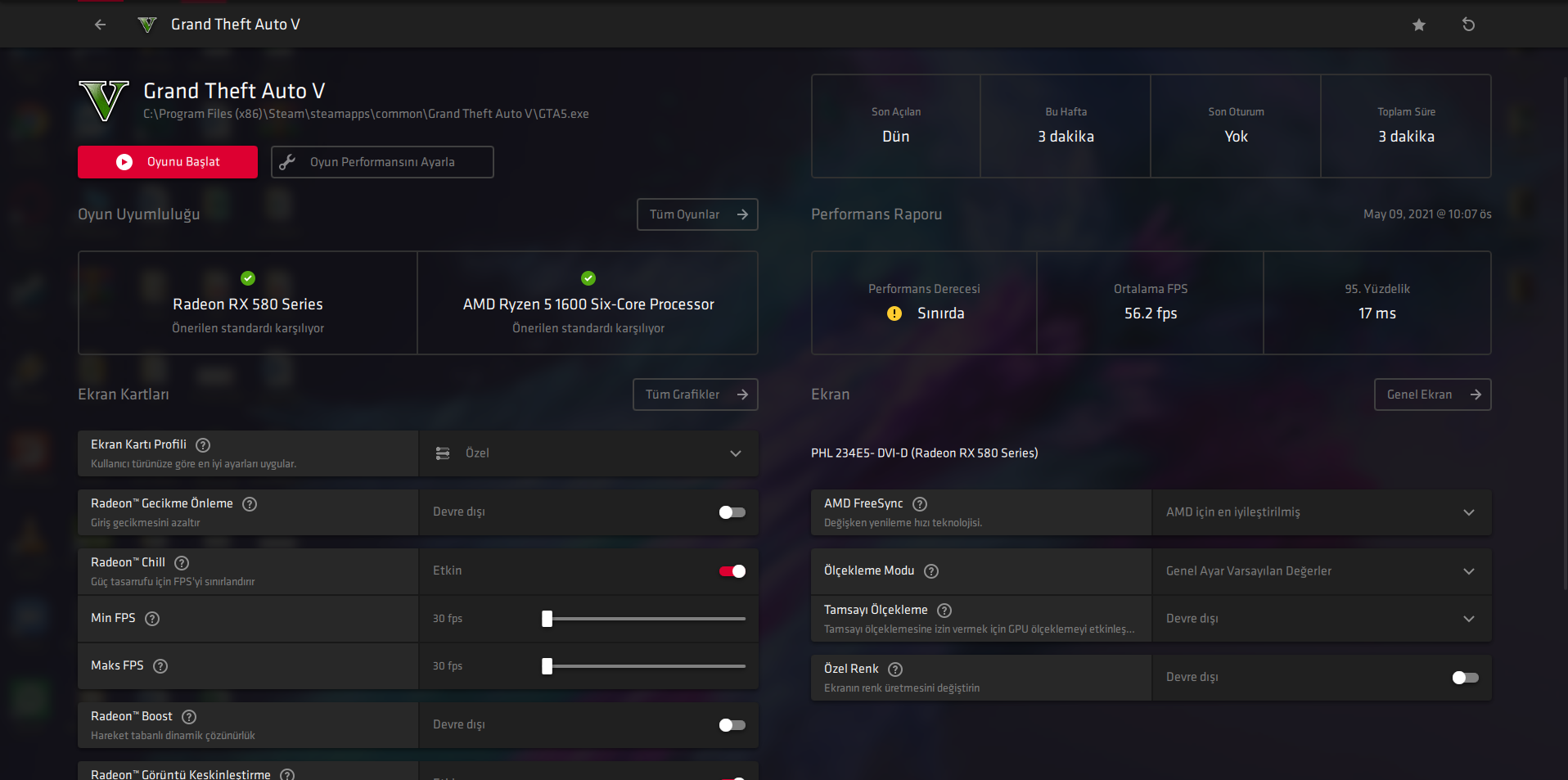Show the Maks FPS help tooltip
This screenshot has width=1568, height=780.
point(160,665)
